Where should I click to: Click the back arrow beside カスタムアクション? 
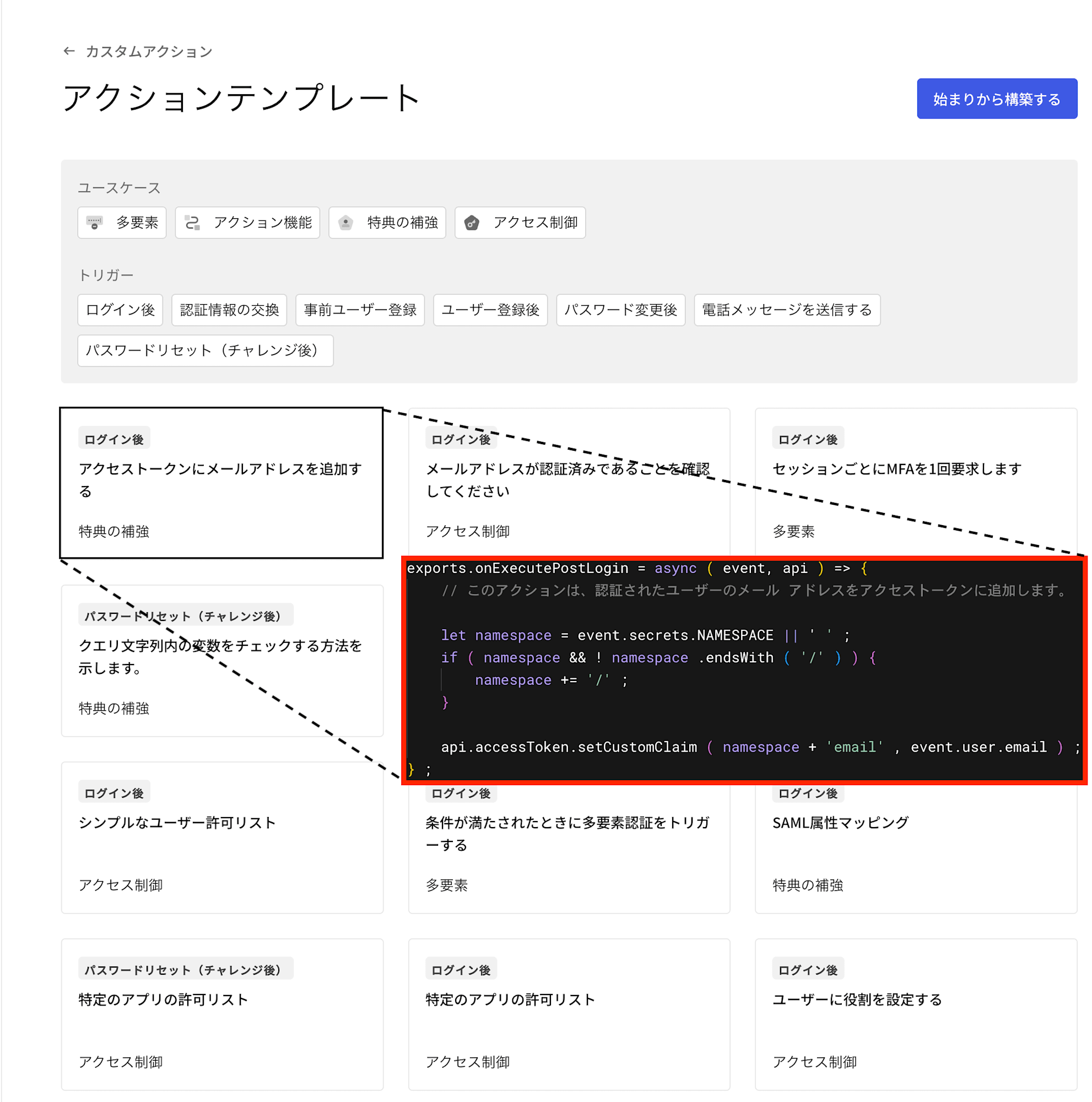click(x=68, y=51)
